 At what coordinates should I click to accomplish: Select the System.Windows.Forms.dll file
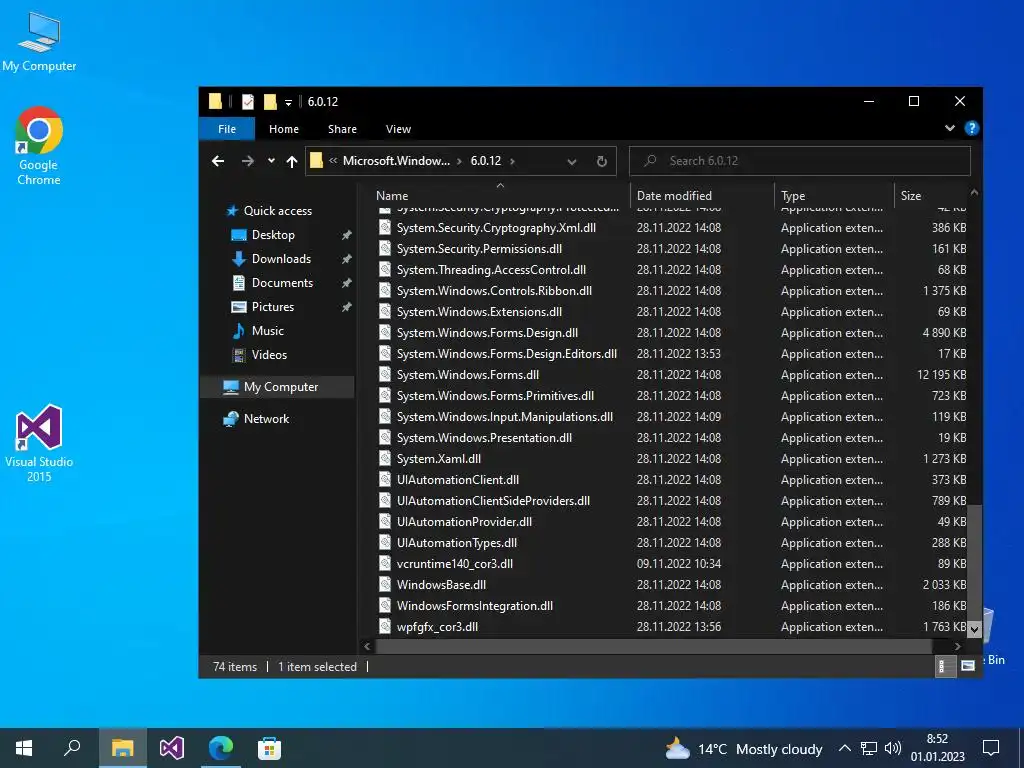pyautogui.click(x=468, y=375)
